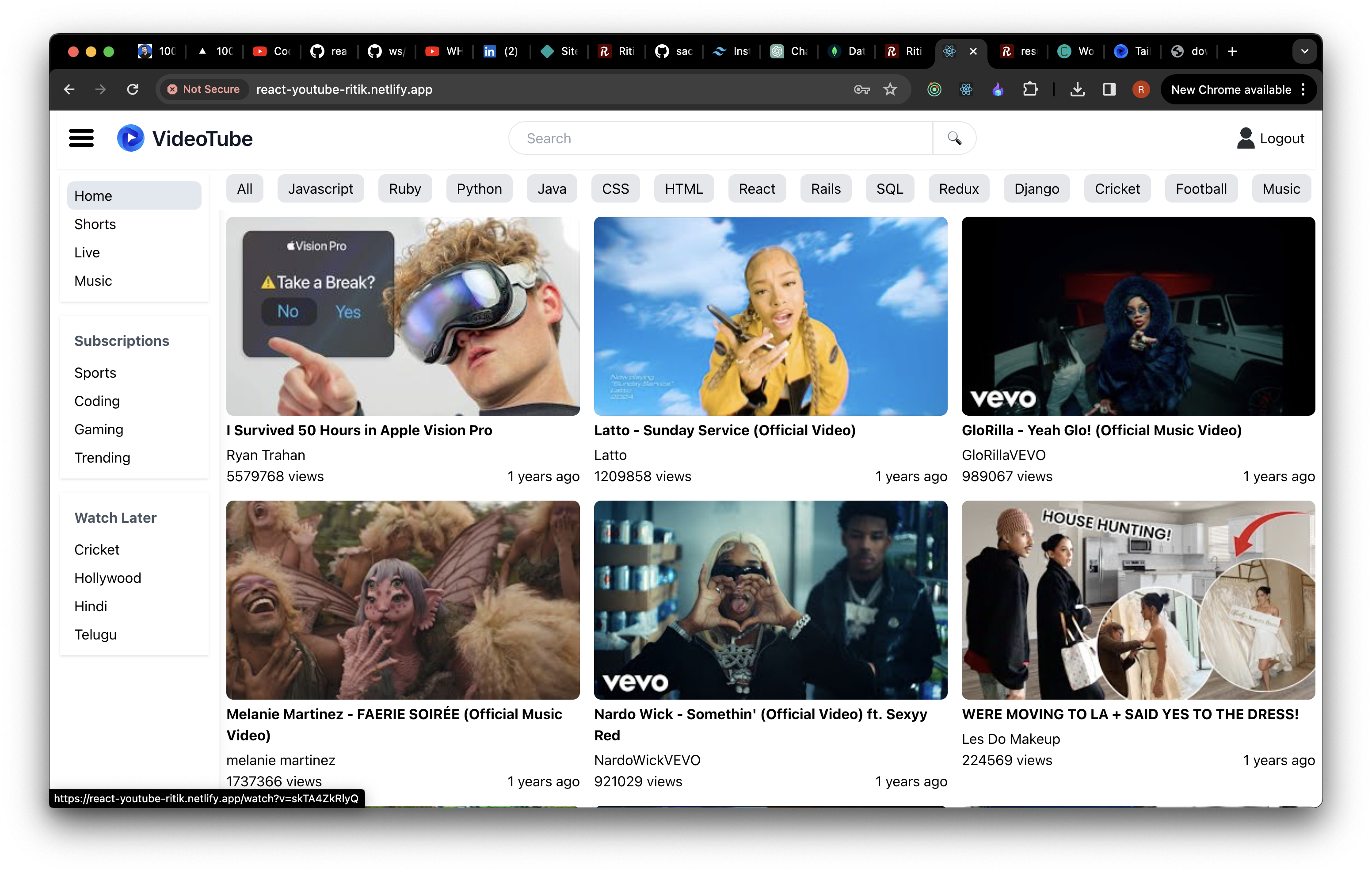The image size is (1372, 873).
Task: Select the Javascript filter chip
Action: coord(320,189)
